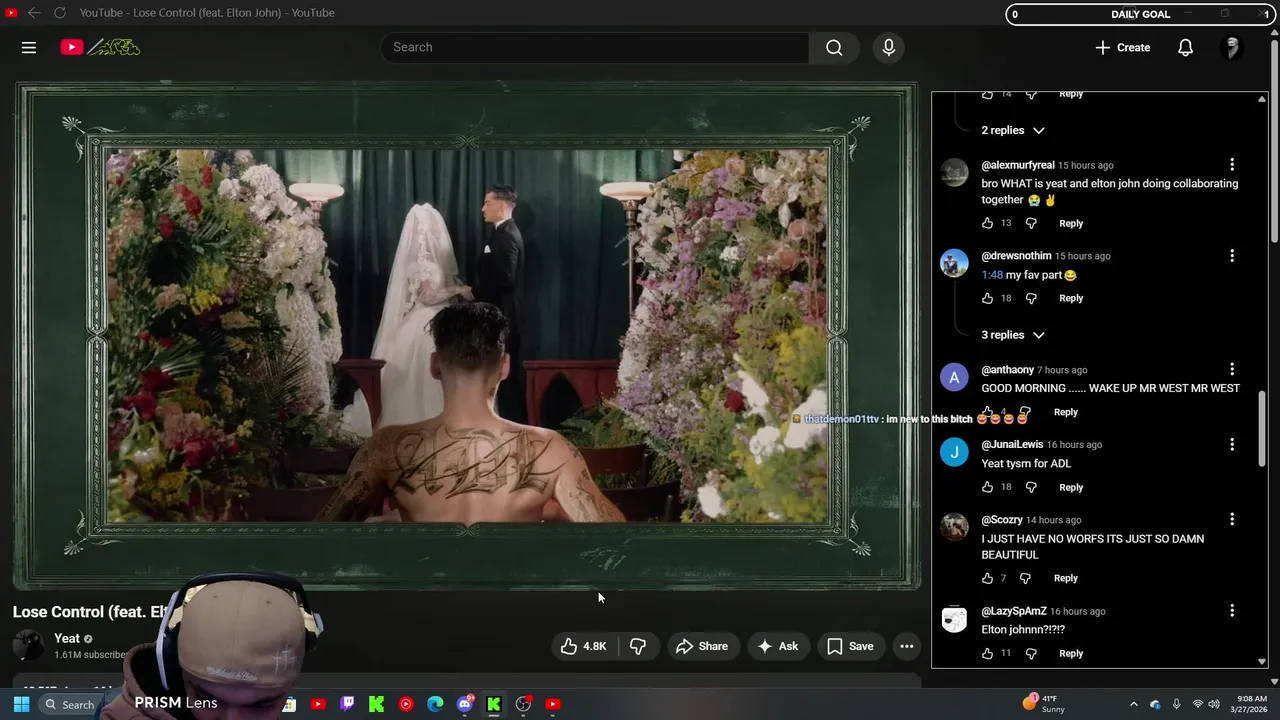Click the taskbar Search box
Screen dimensions: 1280x720
(x=70, y=704)
